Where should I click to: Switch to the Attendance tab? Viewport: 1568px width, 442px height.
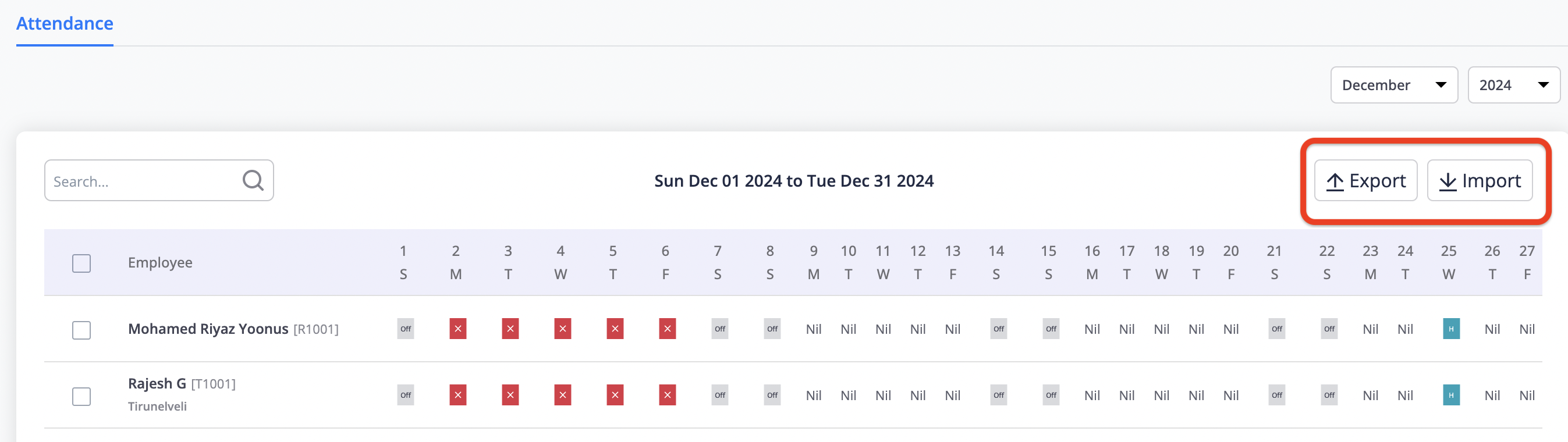tap(65, 23)
